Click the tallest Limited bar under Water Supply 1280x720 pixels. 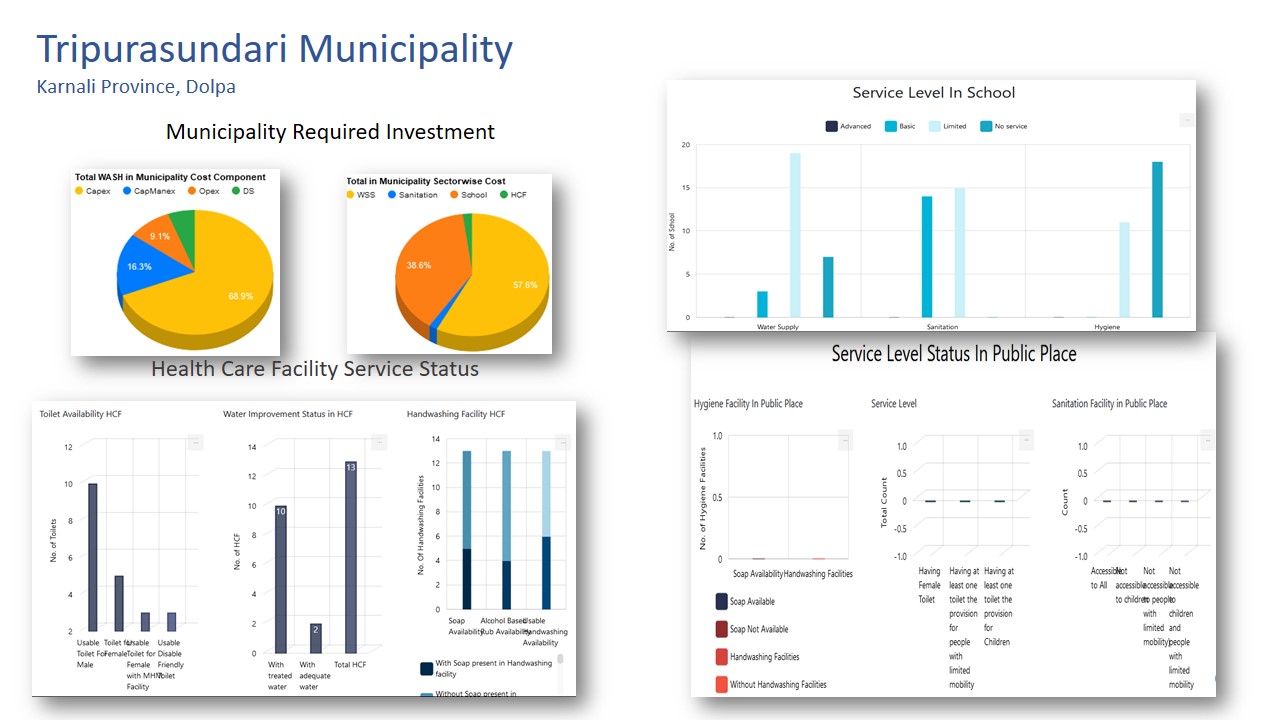point(795,235)
